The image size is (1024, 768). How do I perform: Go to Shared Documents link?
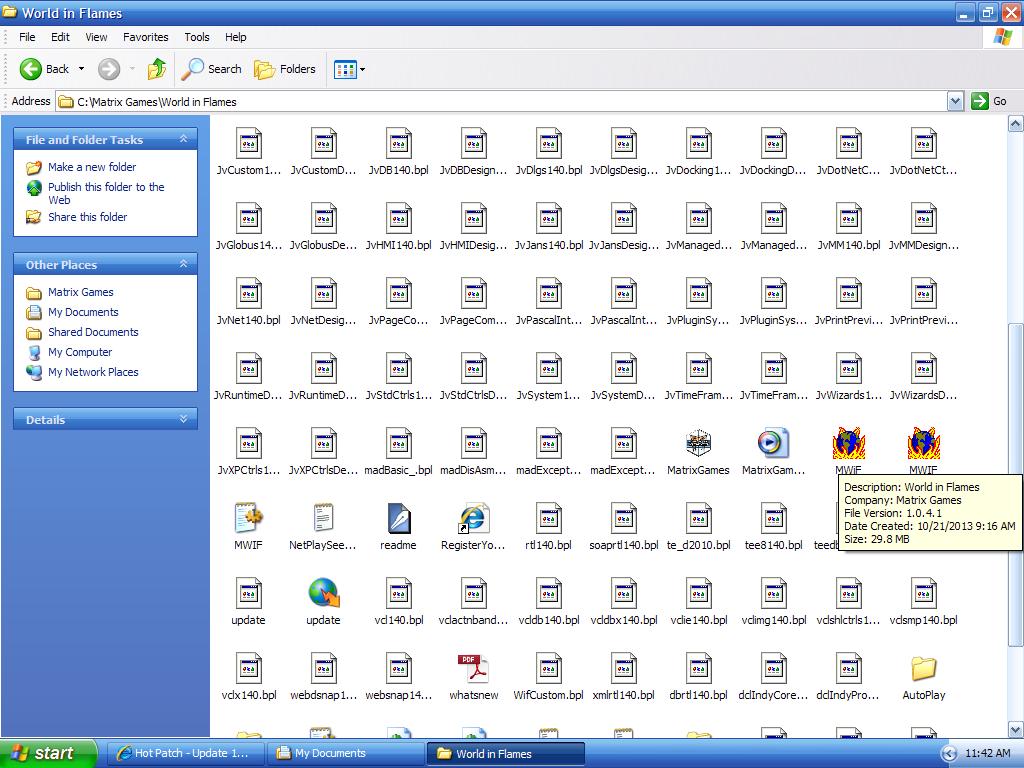93,332
